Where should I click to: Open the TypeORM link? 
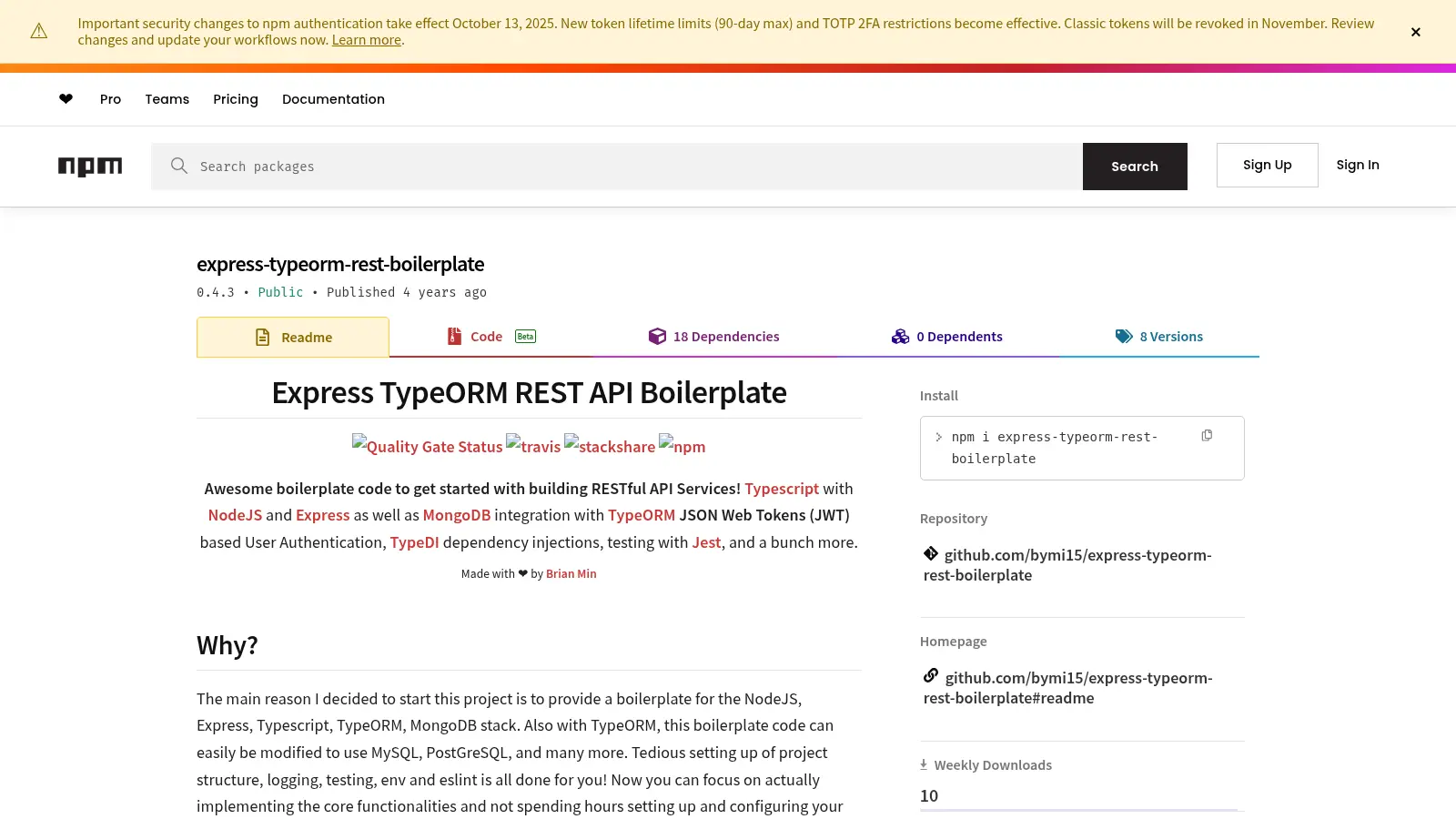642,515
